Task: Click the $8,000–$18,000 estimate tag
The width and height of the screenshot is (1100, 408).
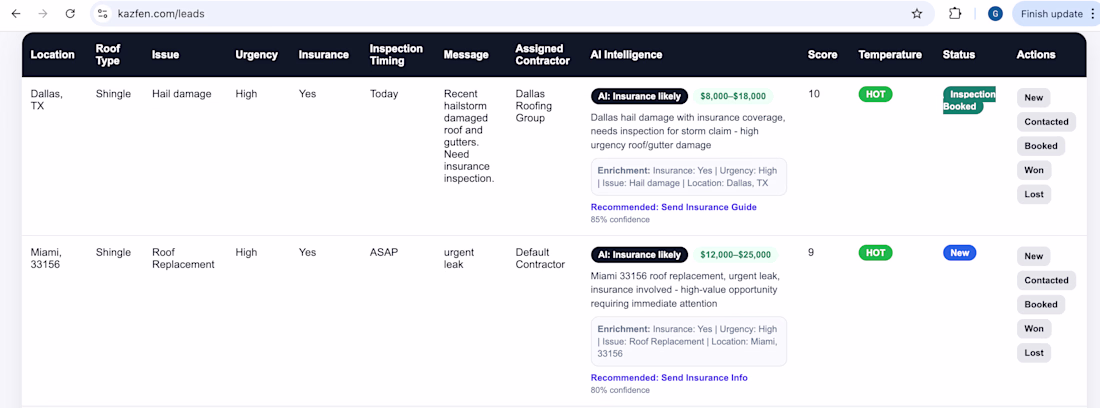Action: pos(733,97)
